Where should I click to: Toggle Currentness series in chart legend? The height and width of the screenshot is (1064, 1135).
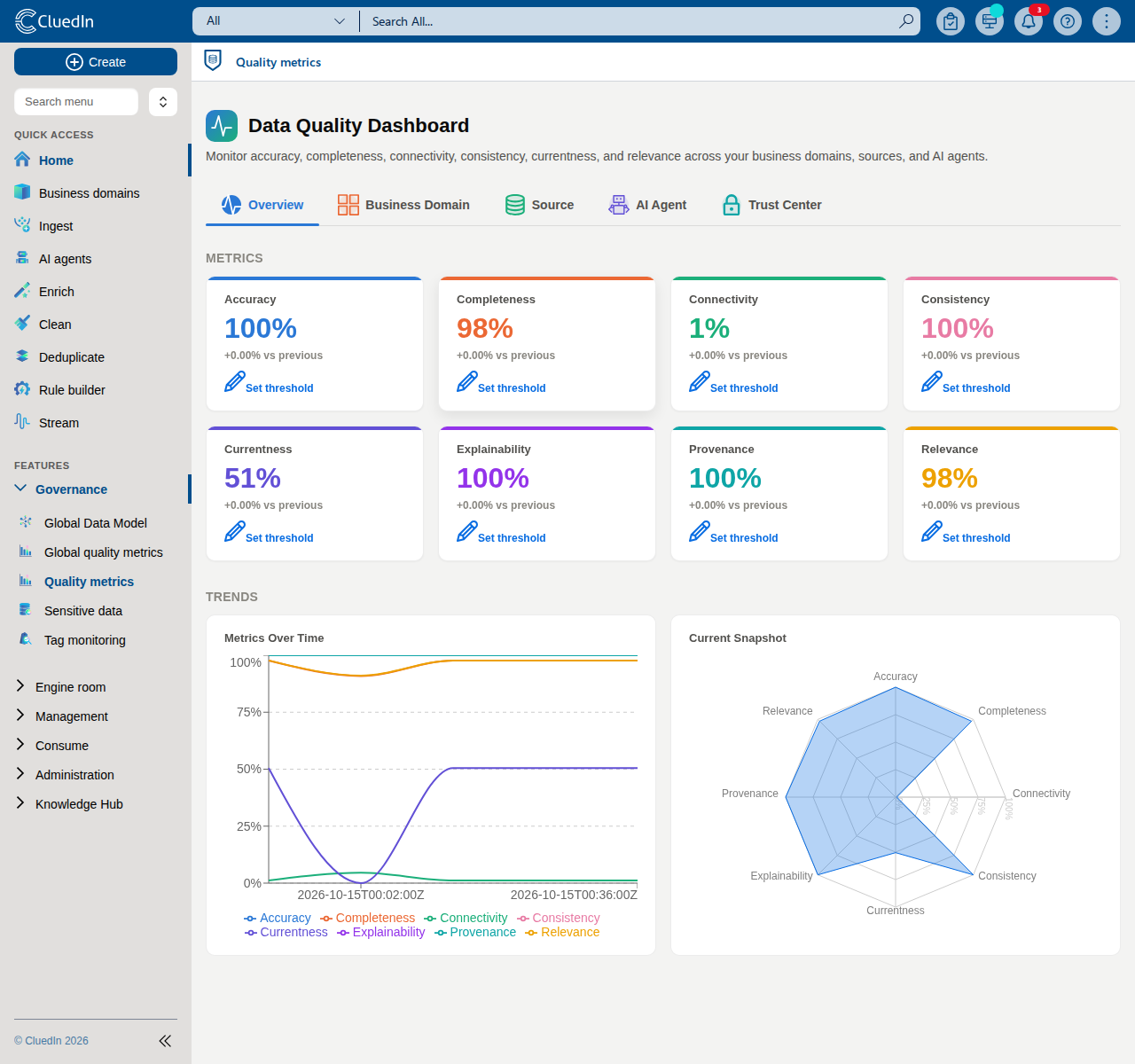[x=286, y=932]
